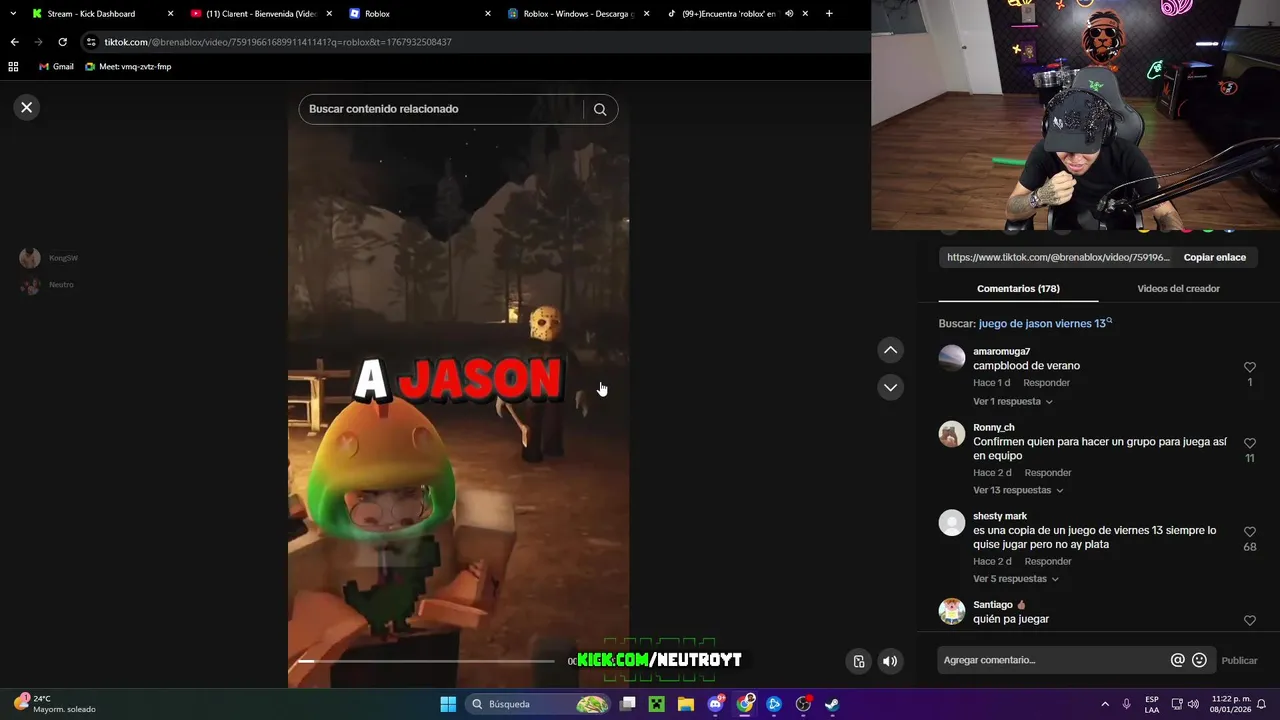The image size is (1280, 720).
Task: Click the microphone tray icon
Action: tap(1127, 704)
